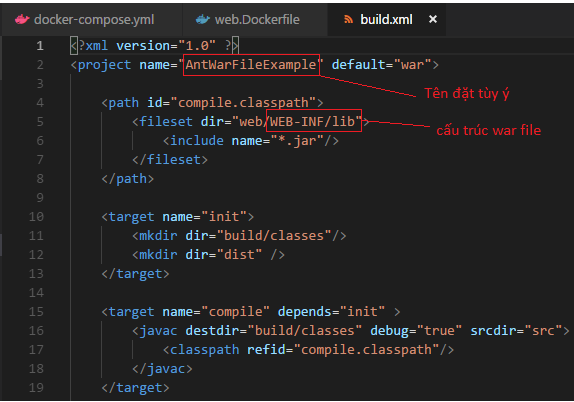Place cursor on AntWarFileExample project name
Viewport: 574px width, 402px height.
pyautogui.click(x=251, y=65)
